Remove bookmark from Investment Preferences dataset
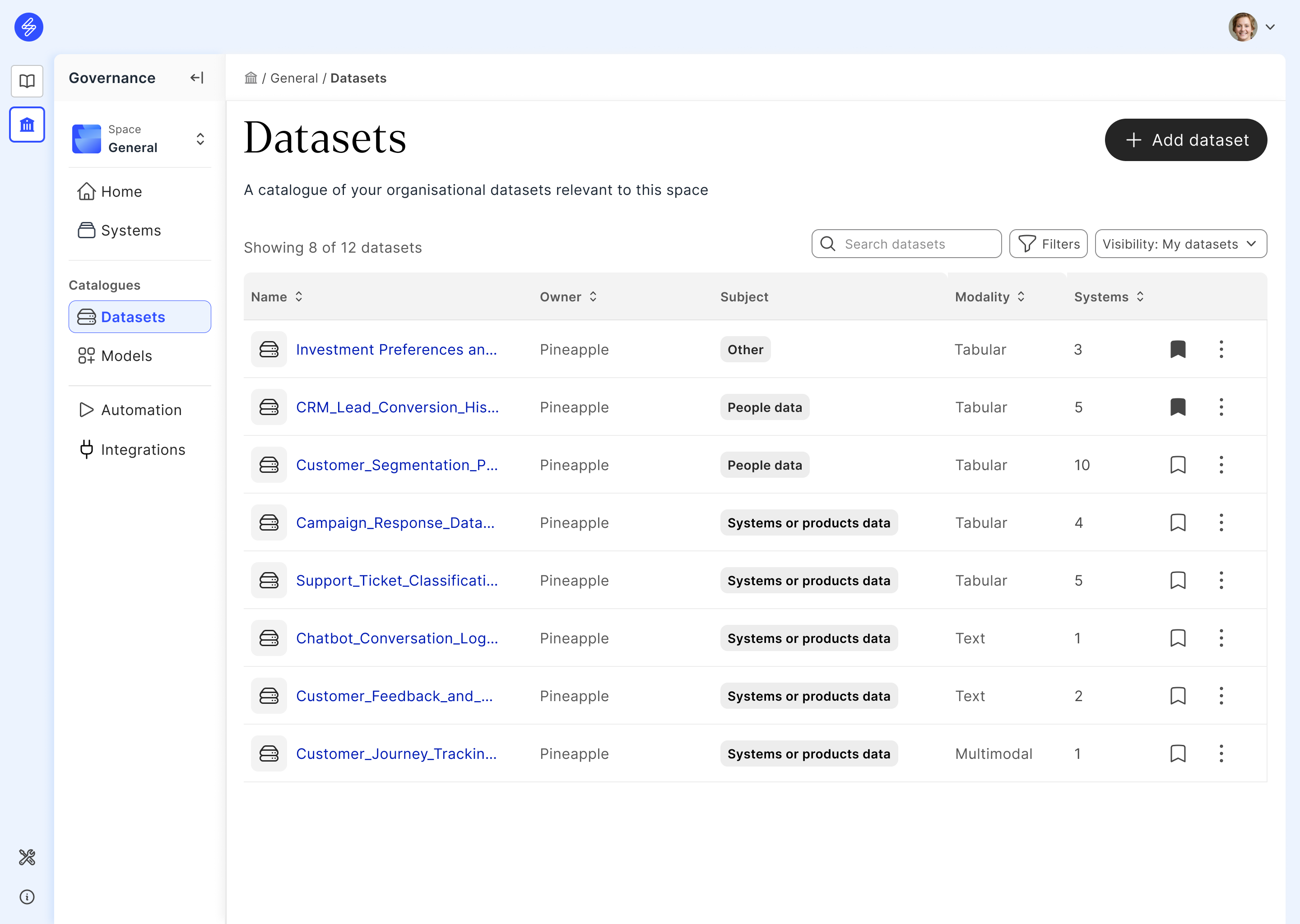Viewport: 1300px width, 924px height. (x=1178, y=349)
